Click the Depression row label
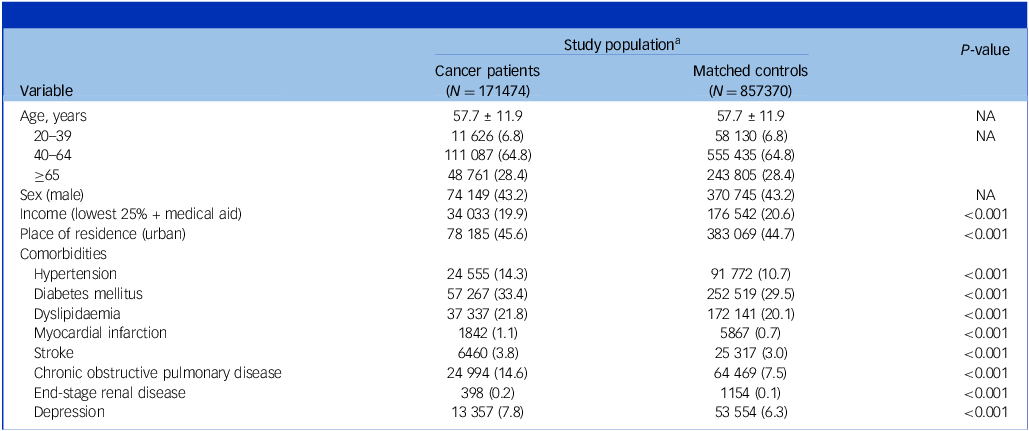The image size is (1029, 431). point(70,411)
